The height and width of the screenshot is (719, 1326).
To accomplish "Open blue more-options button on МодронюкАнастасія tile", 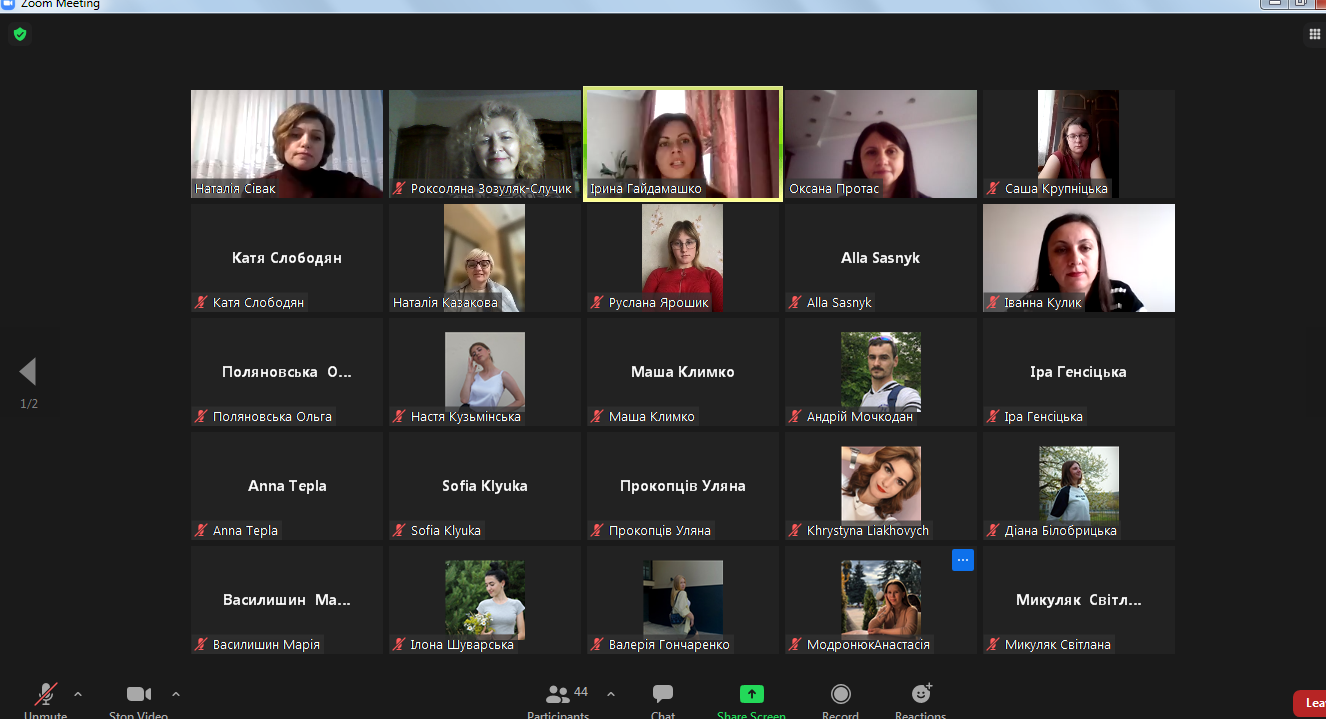I will (x=963, y=560).
